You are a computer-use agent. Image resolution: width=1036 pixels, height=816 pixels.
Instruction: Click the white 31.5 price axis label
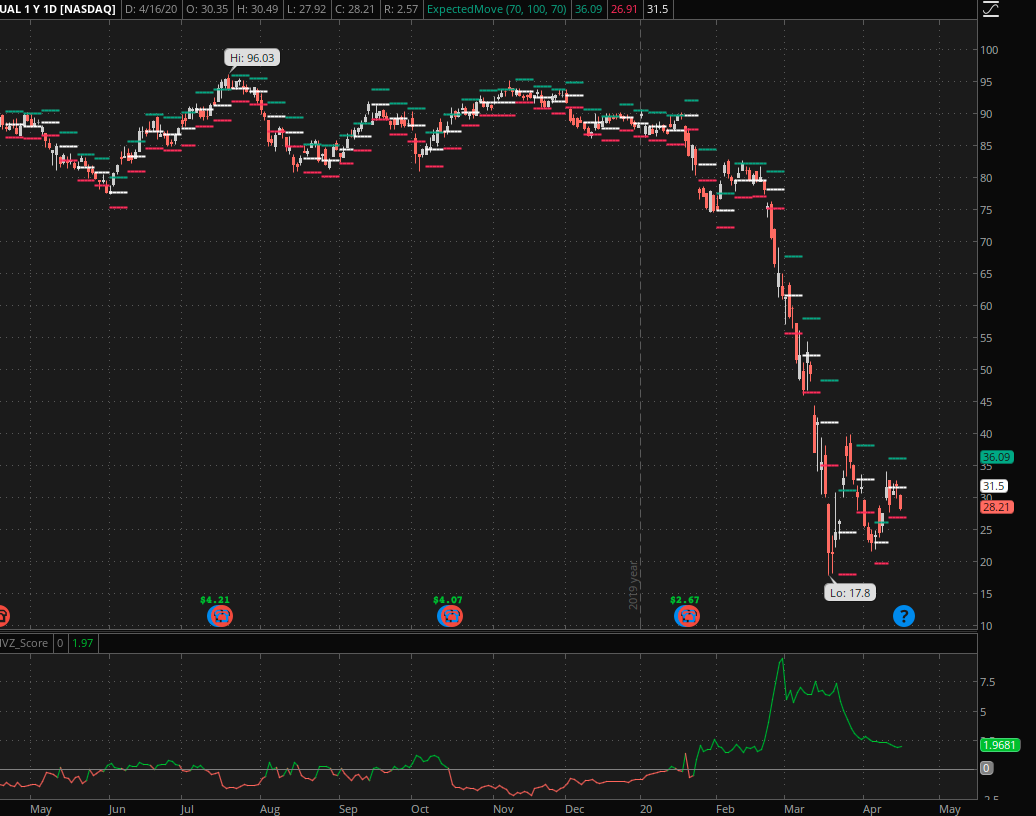click(x=993, y=485)
